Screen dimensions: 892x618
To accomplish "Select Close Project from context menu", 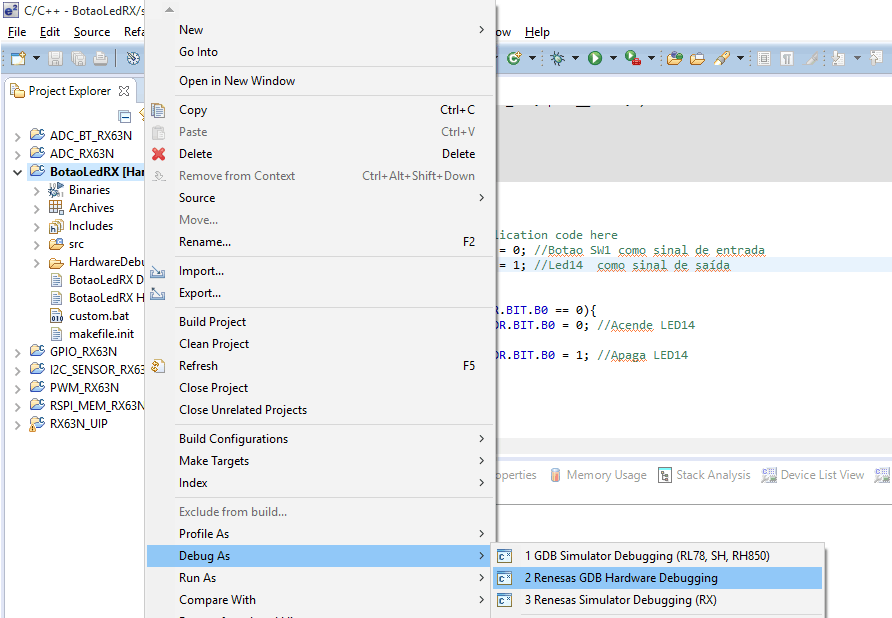I will click(320, 388).
